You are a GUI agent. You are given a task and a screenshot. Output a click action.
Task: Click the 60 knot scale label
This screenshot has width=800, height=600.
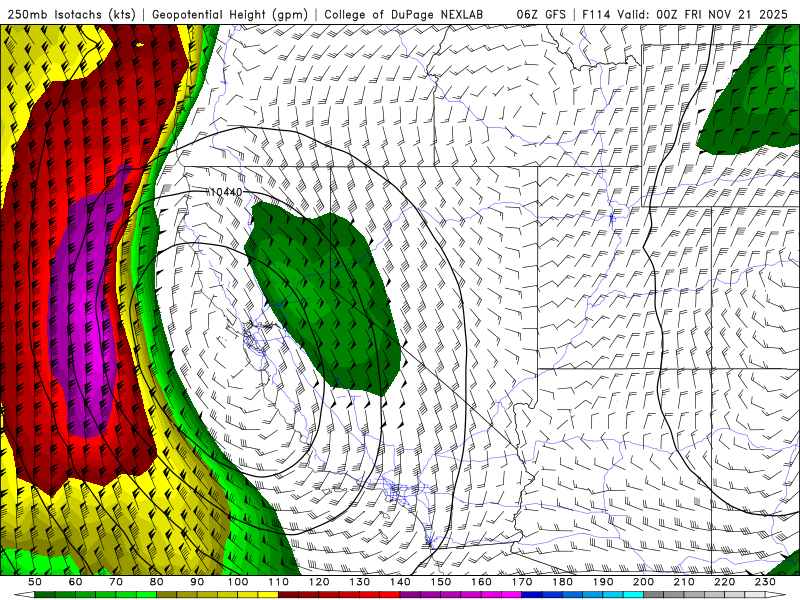tap(75, 582)
